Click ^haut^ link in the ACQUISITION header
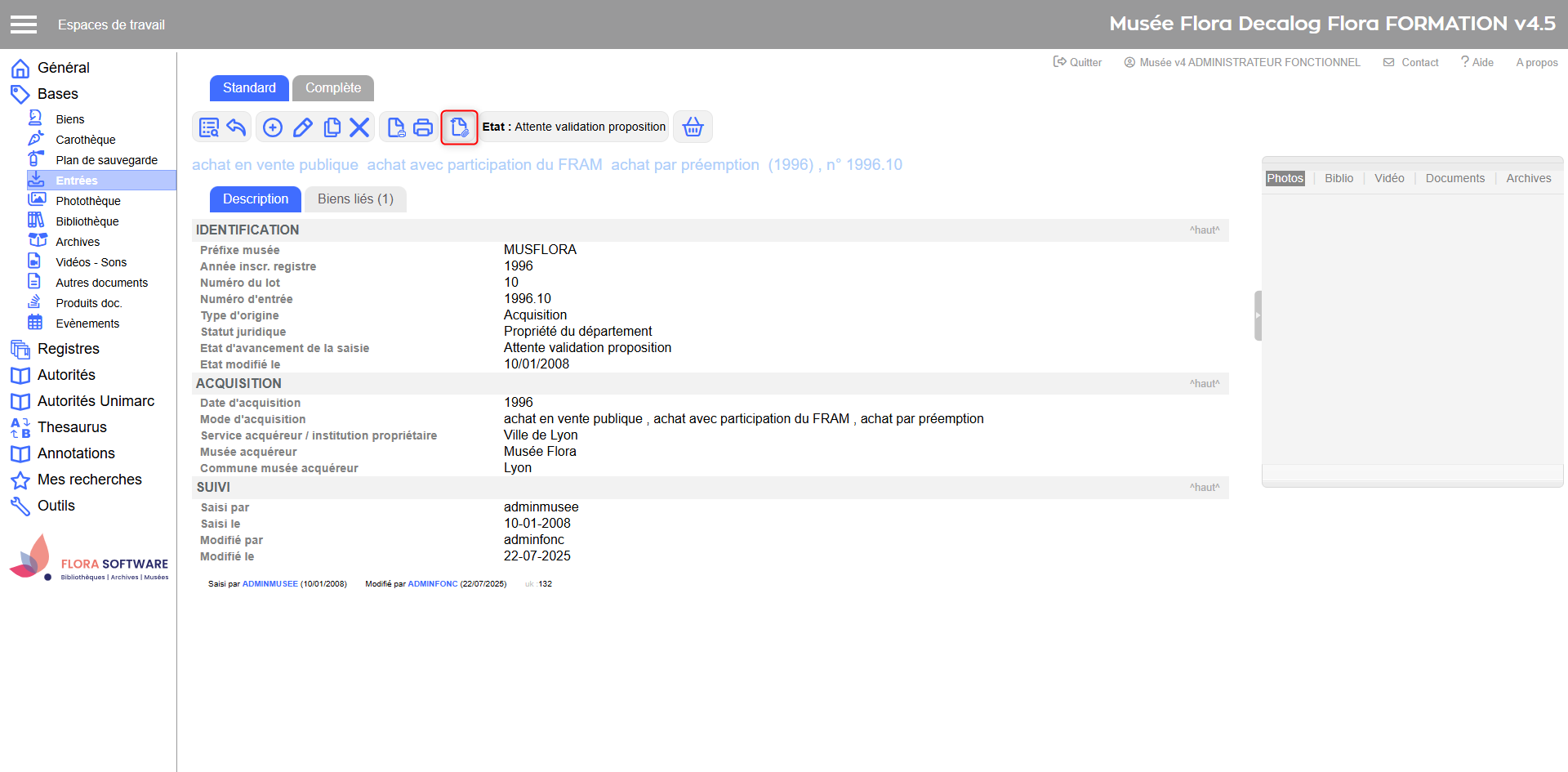1568x772 pixels. [1204, 384]
